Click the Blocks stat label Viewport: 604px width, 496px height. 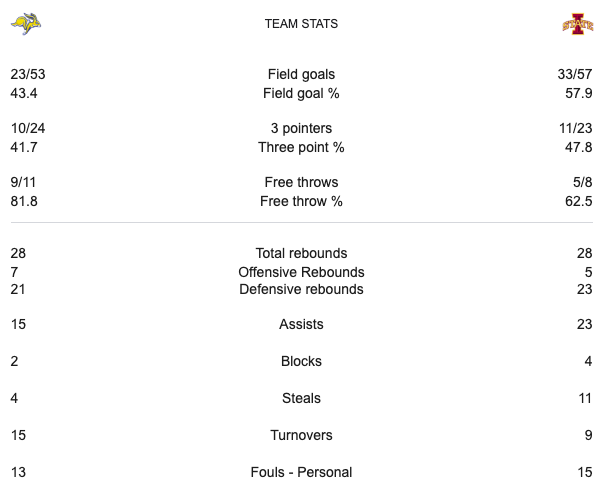pyautogui.click(x=301, y=361)
